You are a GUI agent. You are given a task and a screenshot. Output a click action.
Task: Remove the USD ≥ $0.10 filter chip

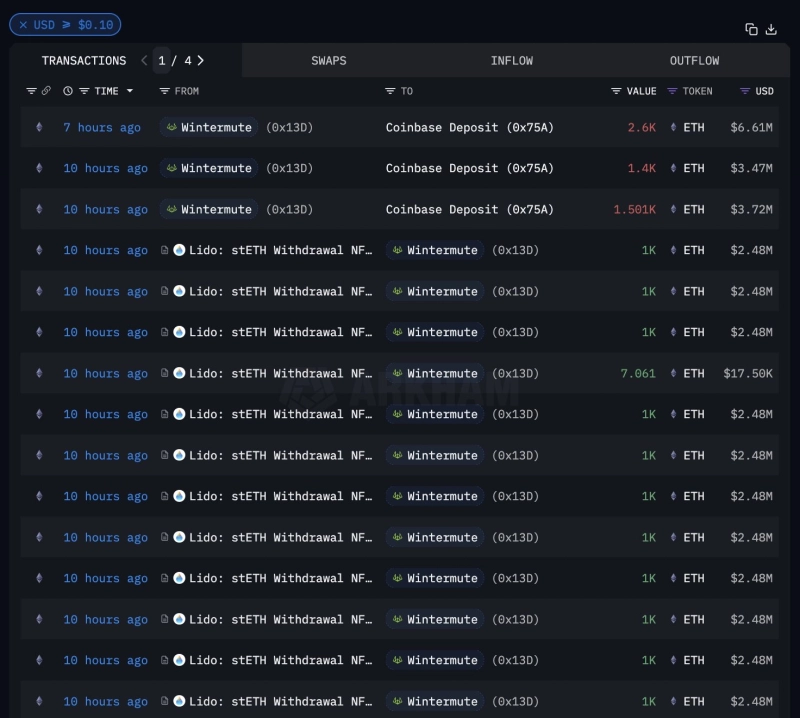coord(23,24)
